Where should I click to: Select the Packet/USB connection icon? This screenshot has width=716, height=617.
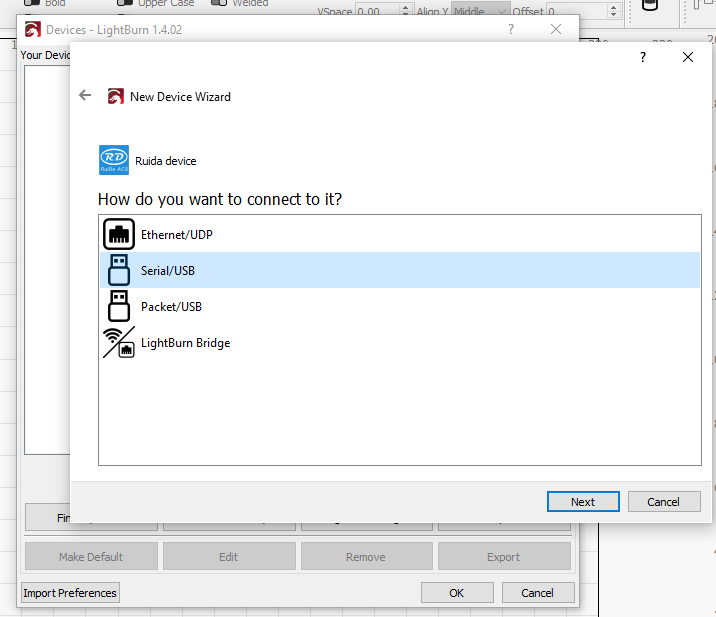point(119,306)
